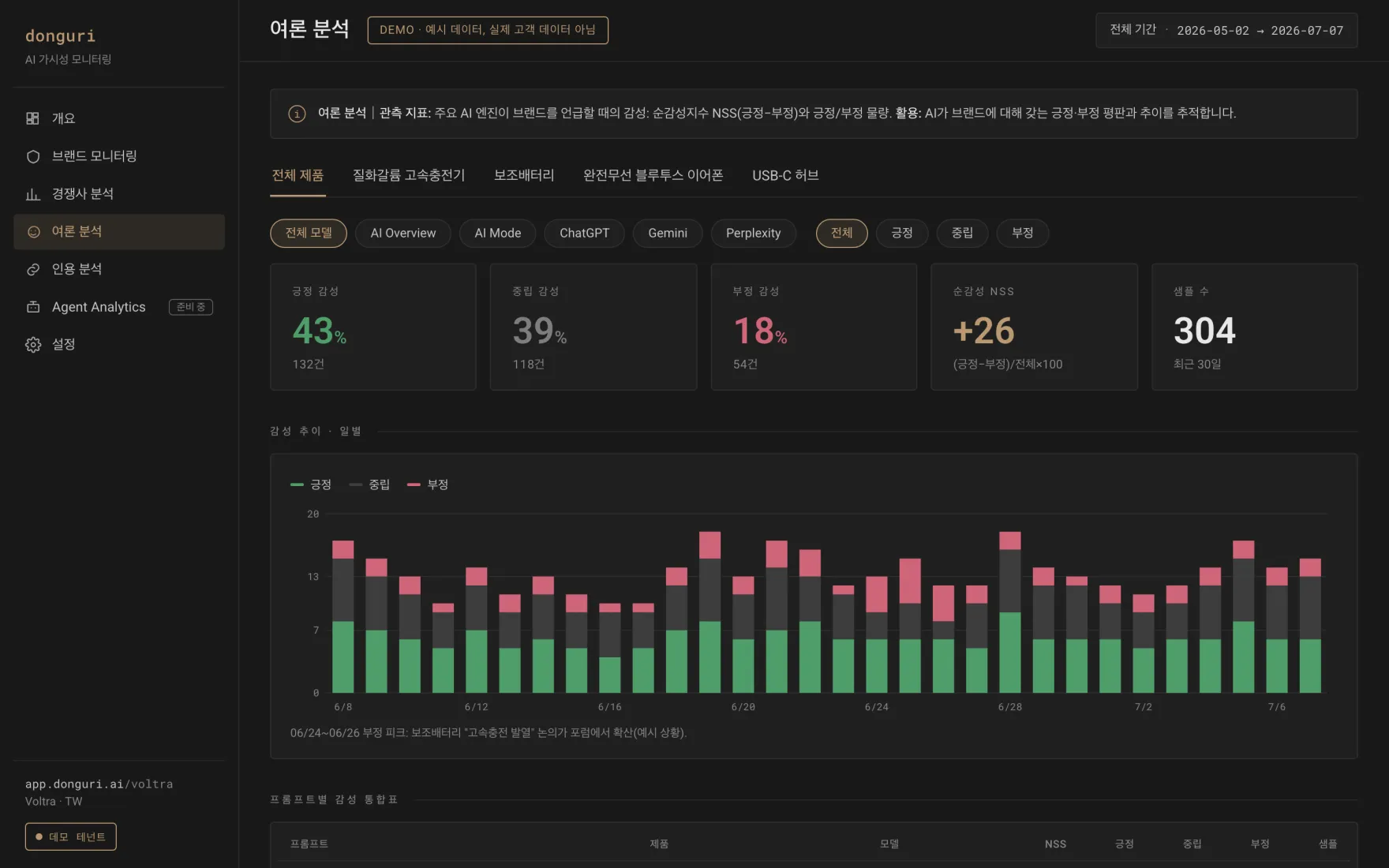Open 인용 분석 in the sidebar
Image resolution: width=1389 pixels, height=868 pixels.
pyautogui.click(x=119, y=269)
